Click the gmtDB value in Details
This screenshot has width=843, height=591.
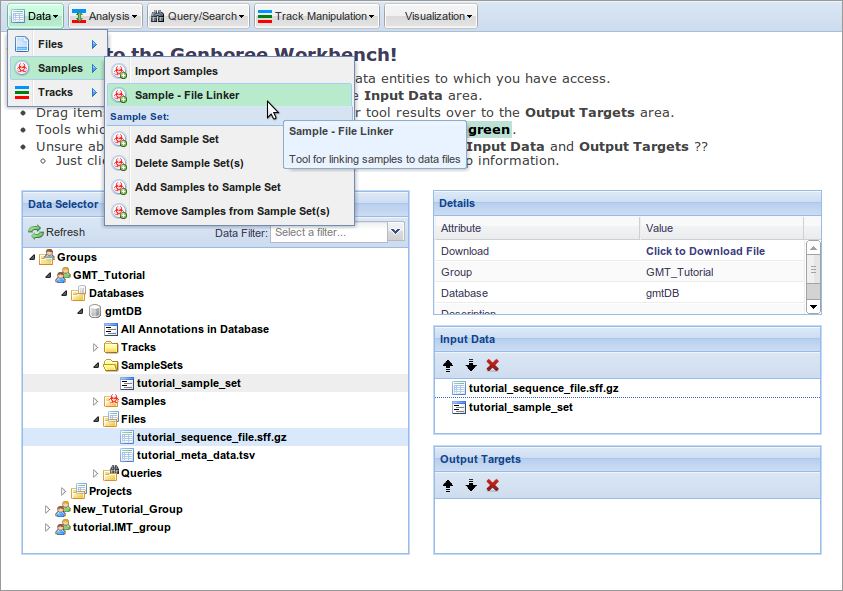(662, 294)
